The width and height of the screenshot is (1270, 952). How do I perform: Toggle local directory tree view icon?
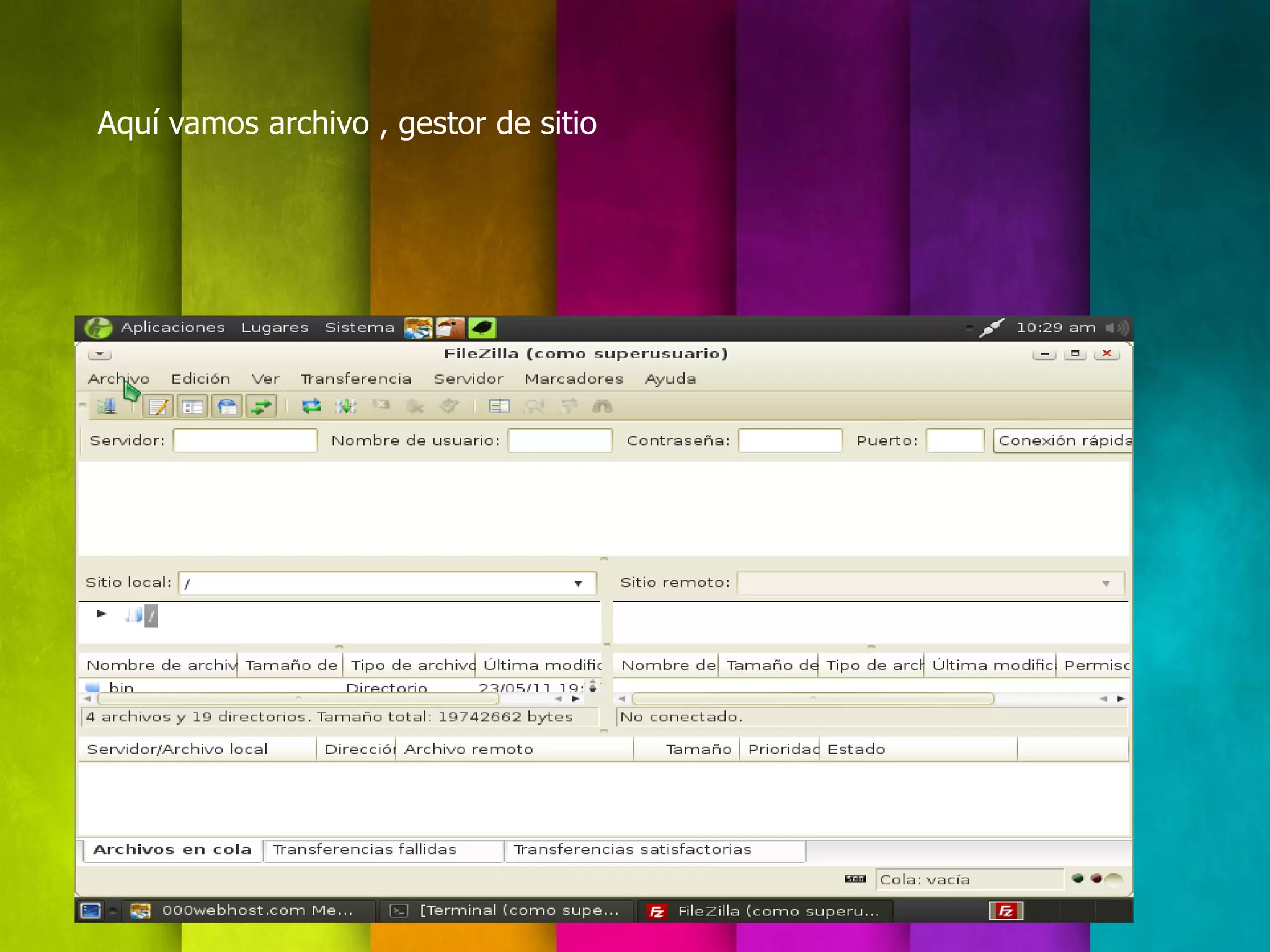click(192, 407)
